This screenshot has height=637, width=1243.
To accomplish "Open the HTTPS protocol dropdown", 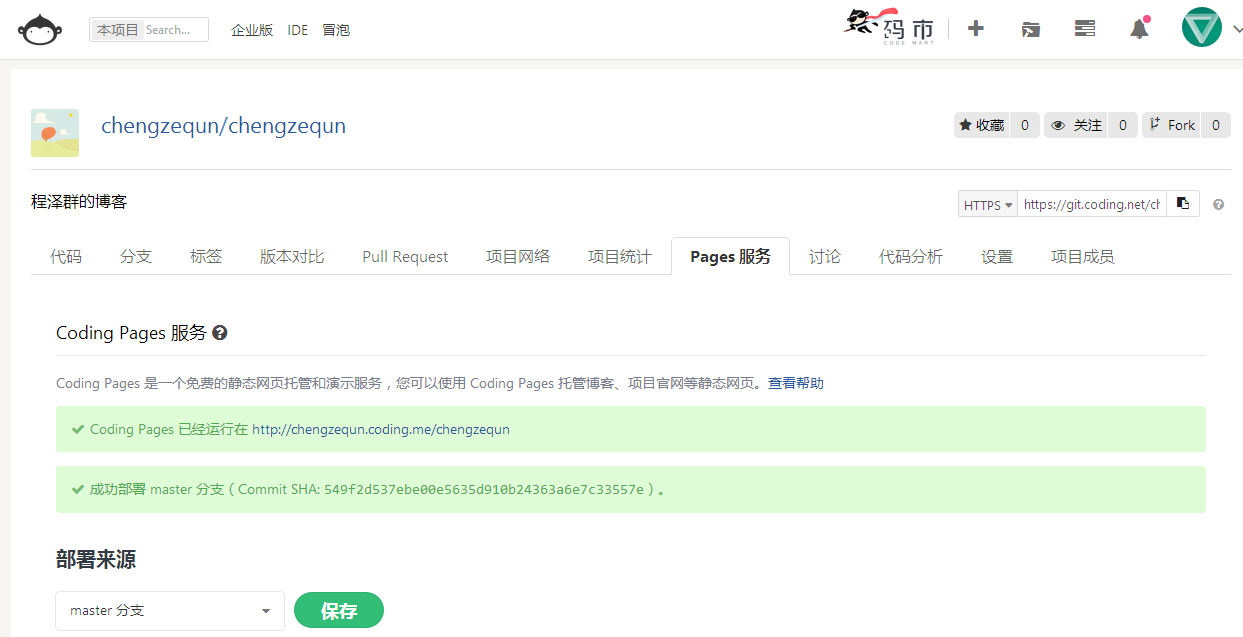I will [x=987, y=204].
